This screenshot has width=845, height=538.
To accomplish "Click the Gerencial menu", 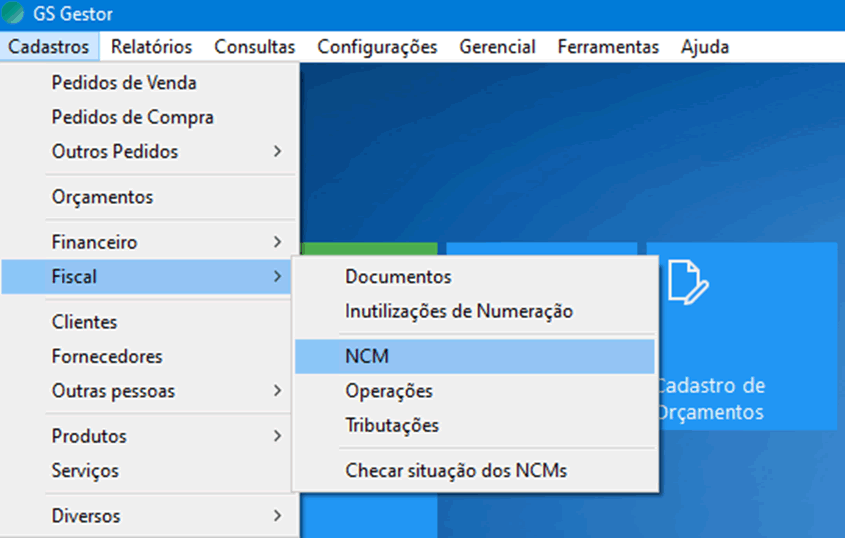I will click(497, 47).
